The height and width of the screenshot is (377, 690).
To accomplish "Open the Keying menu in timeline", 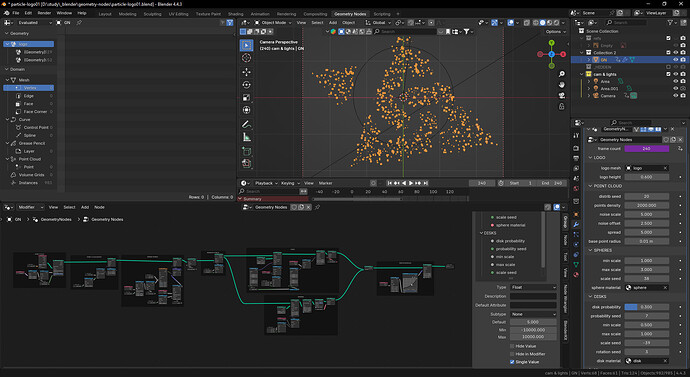I will (x=290, y=183).
